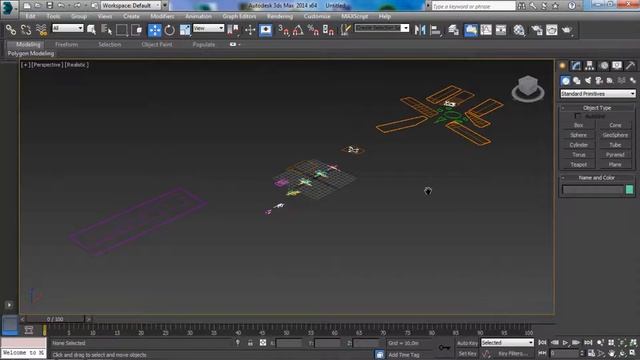640x360 pixels.
Task: Click Edit Named Selection Sets icon
Action: click(x=346, y=30)
